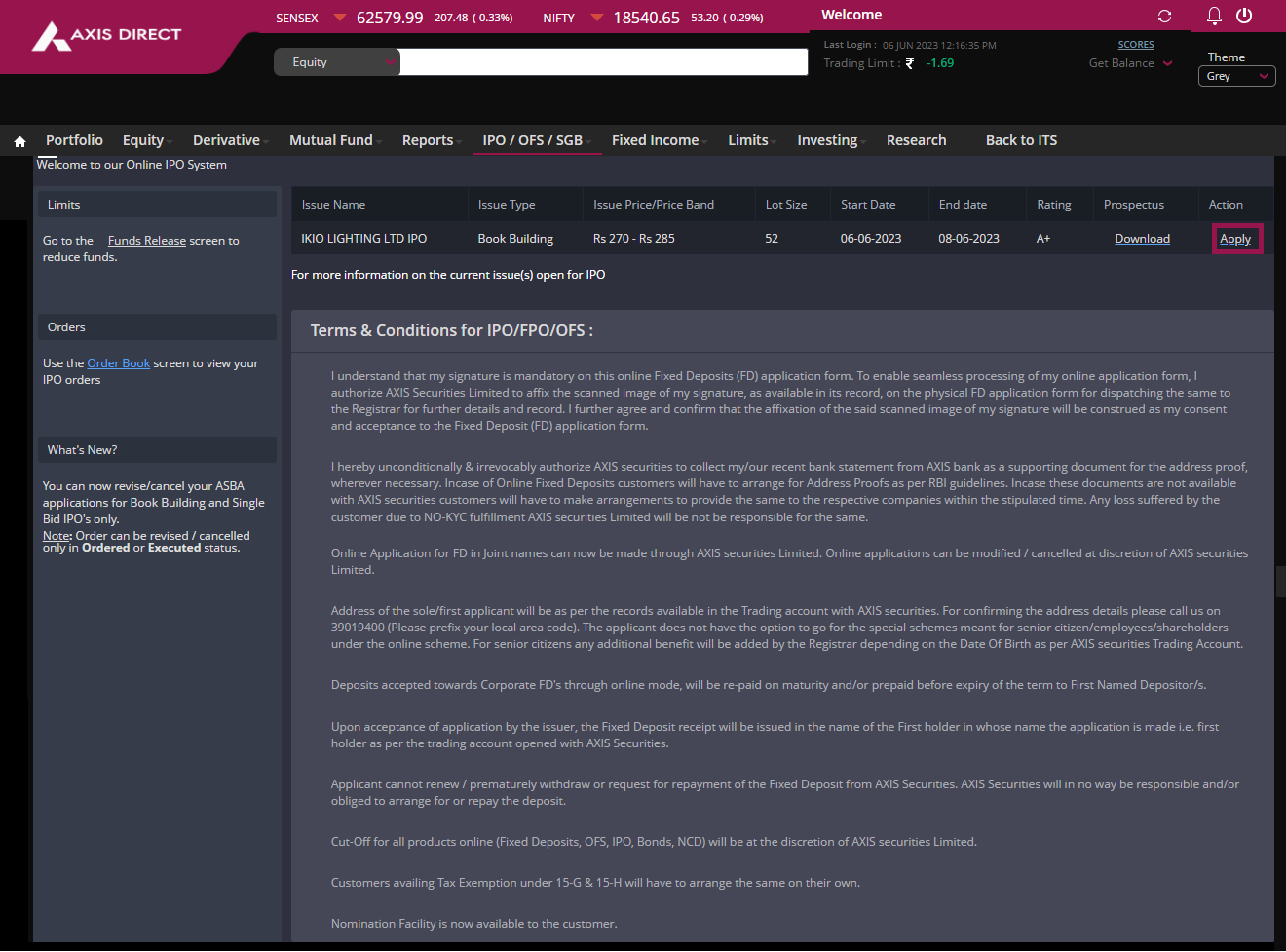Click the SCORES link

coord(1135,45)
